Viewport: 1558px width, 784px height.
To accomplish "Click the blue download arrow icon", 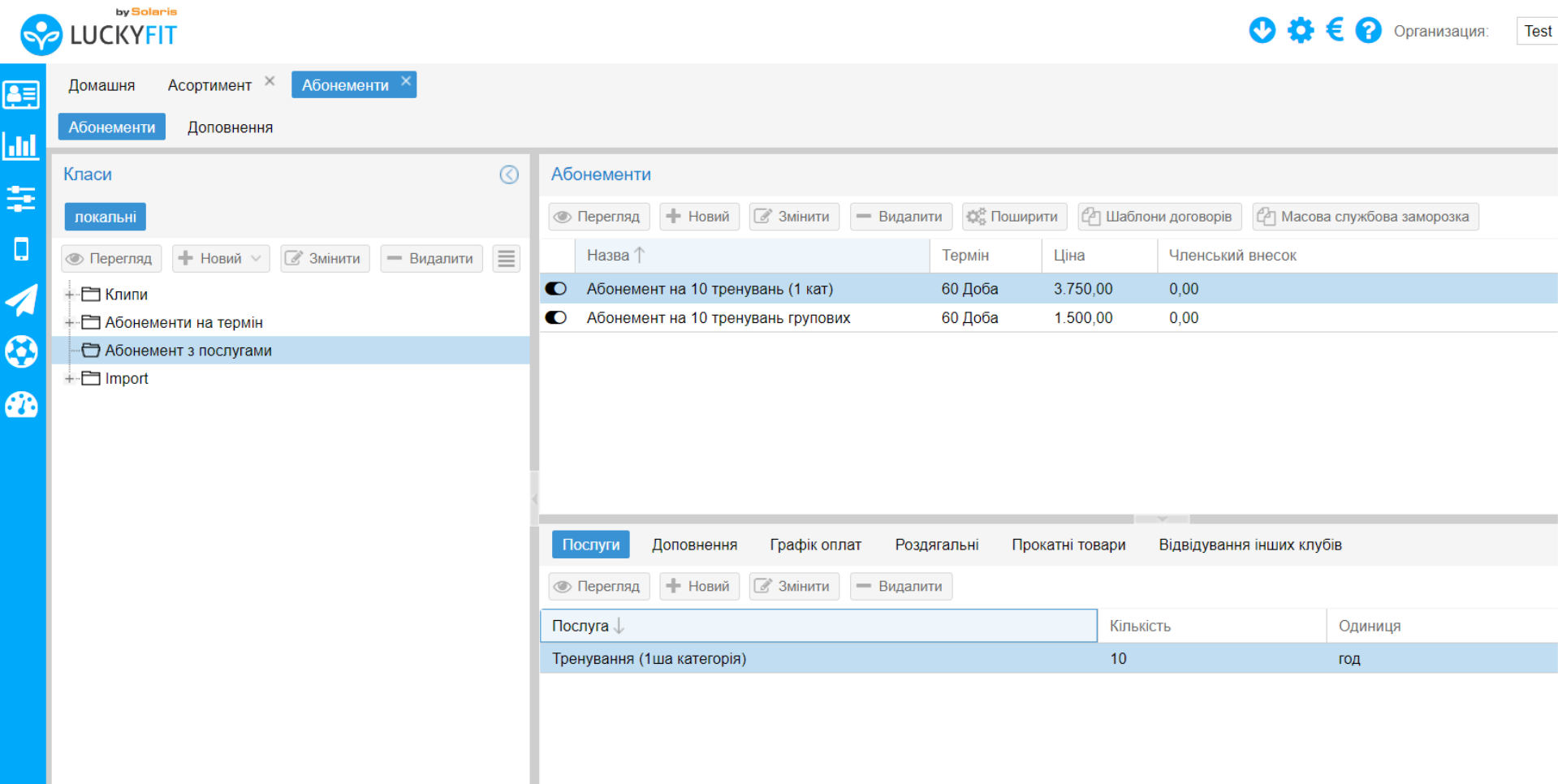I will point(1262,30).
